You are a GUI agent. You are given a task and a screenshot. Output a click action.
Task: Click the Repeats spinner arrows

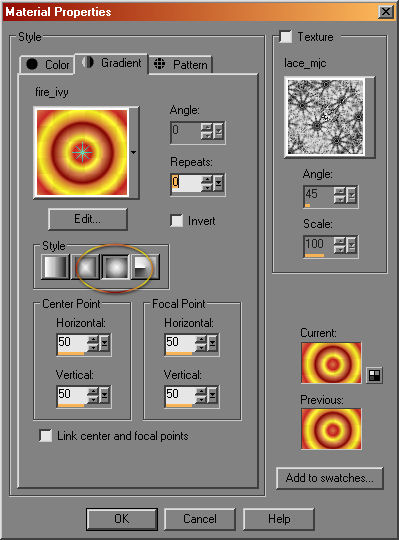tap(207, 183)
